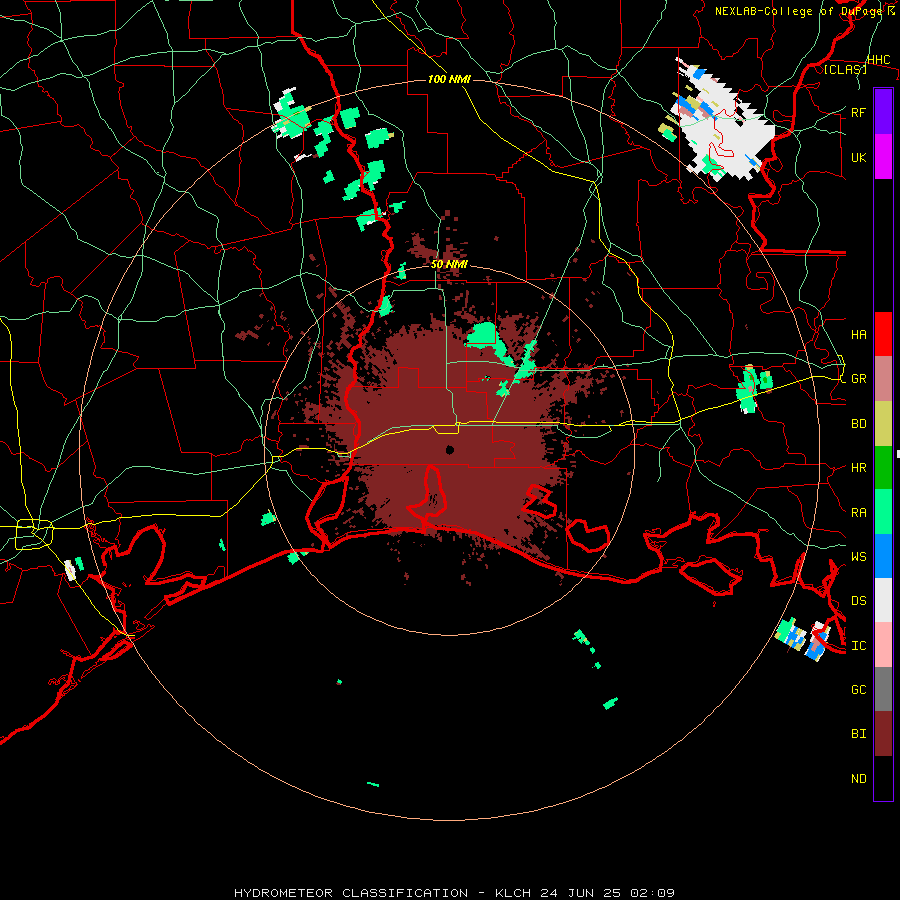Image resolution: width=900 pixels, height=900 pixels.
Task: Click the purple RF legend color swatch
Action: pos(883,112)
